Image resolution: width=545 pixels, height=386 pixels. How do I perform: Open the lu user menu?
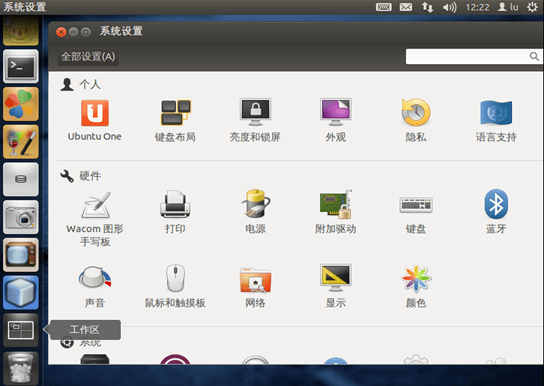point(508,7)
